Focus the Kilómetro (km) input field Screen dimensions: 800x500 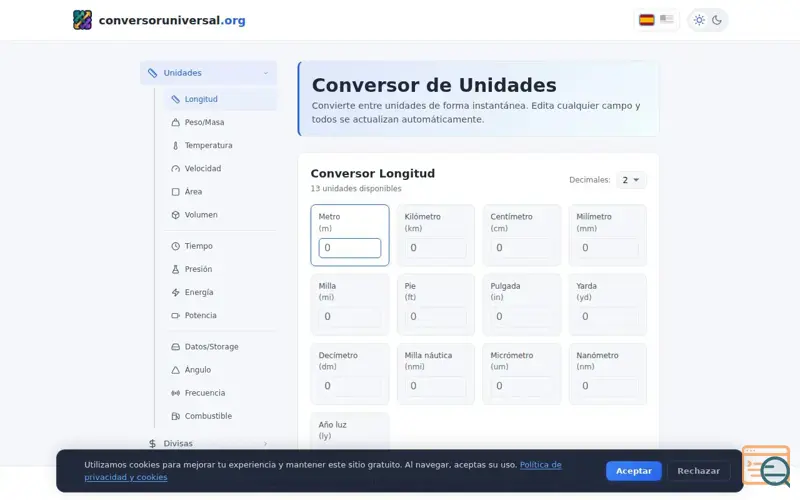click(x=436, y=248)
